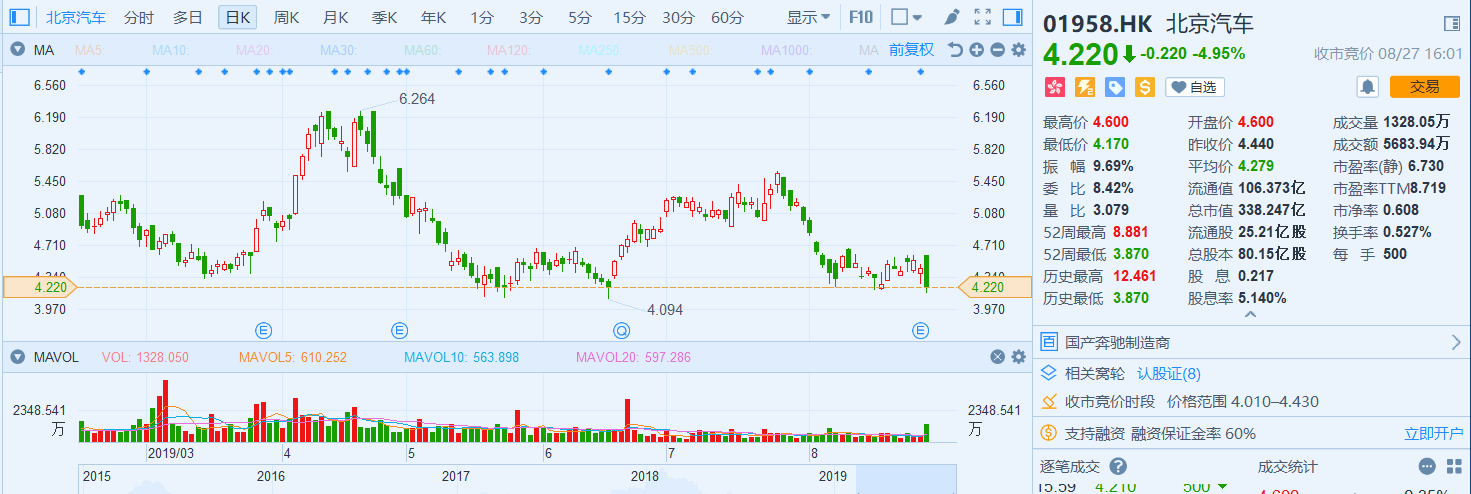Click the 逐笔成交 help question icon

pos(1118,466)
